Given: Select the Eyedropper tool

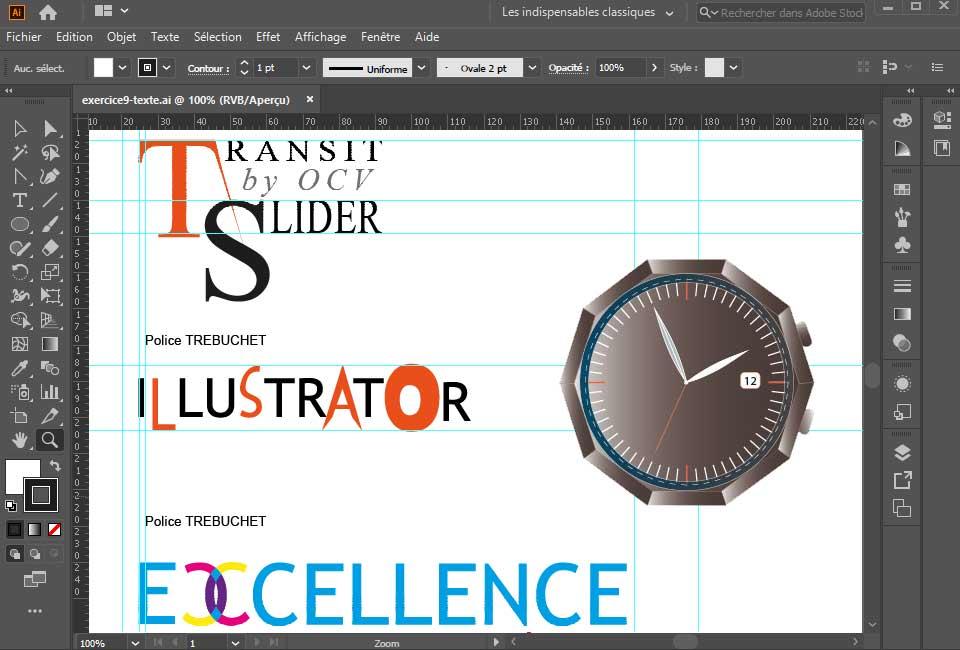Looking at the screenshot, I should pos(20,368).
